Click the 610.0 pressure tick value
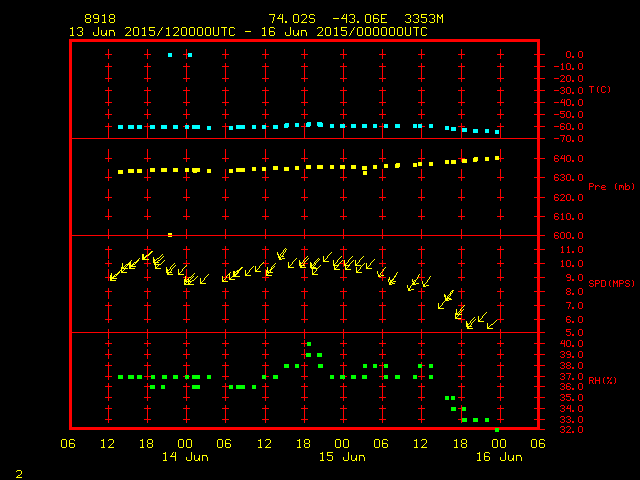This screenshot has height=480, width=640. coord(569,216)
